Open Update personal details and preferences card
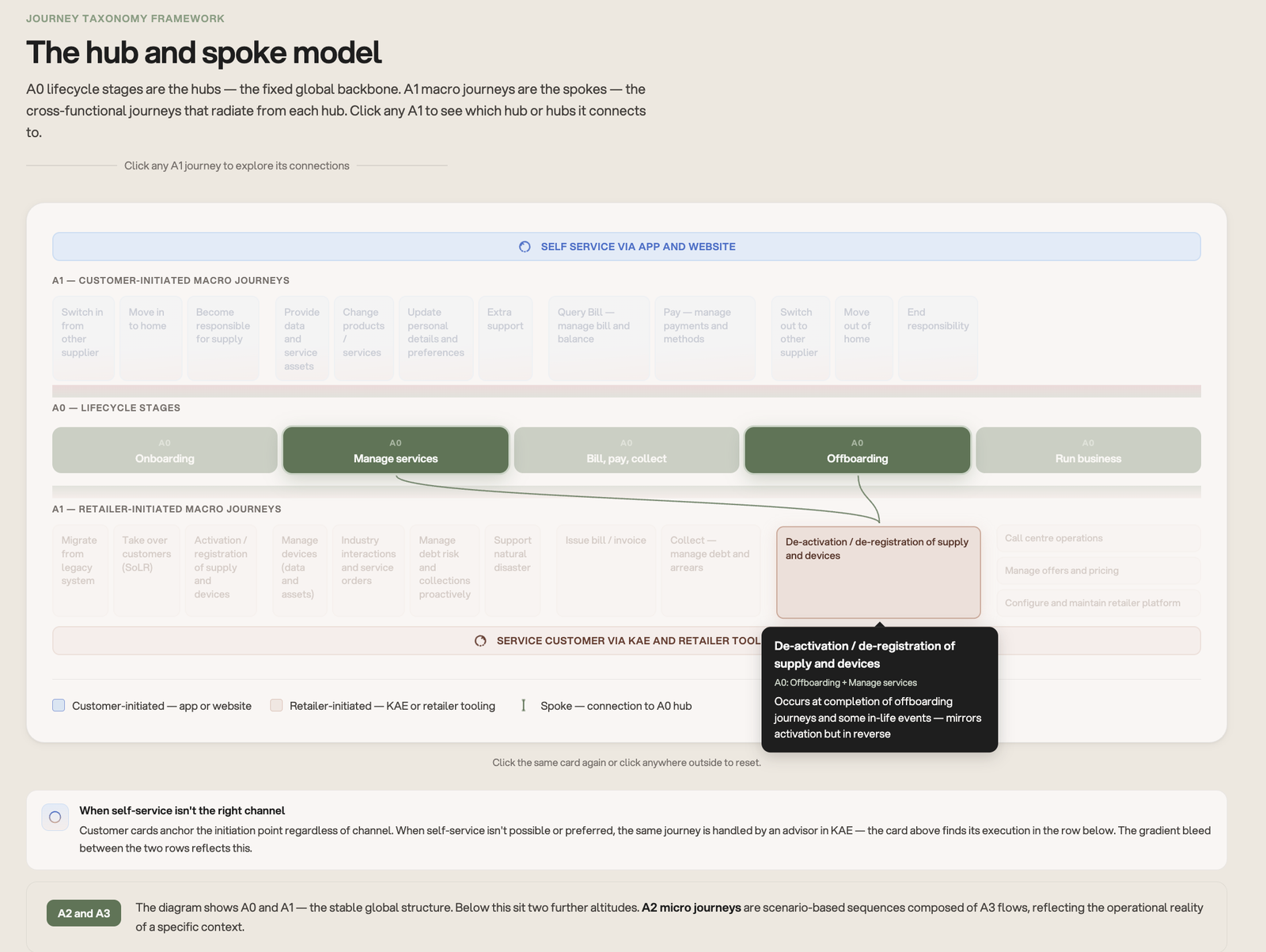 coord(436,339)
